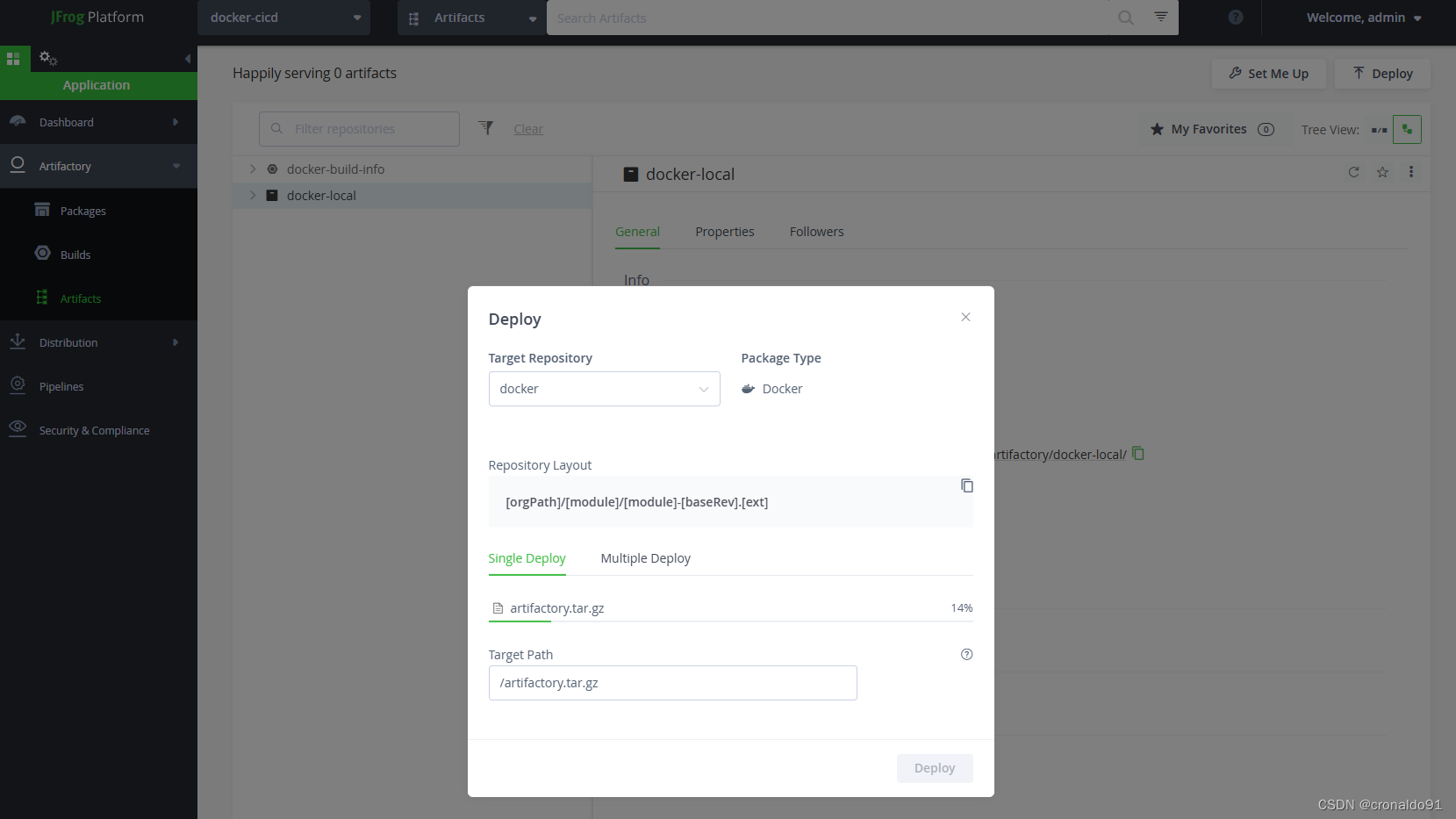The image size is (1456, 819).
Task: Select the Multiple Deploy tab
Action: click(x=645, y=558)
